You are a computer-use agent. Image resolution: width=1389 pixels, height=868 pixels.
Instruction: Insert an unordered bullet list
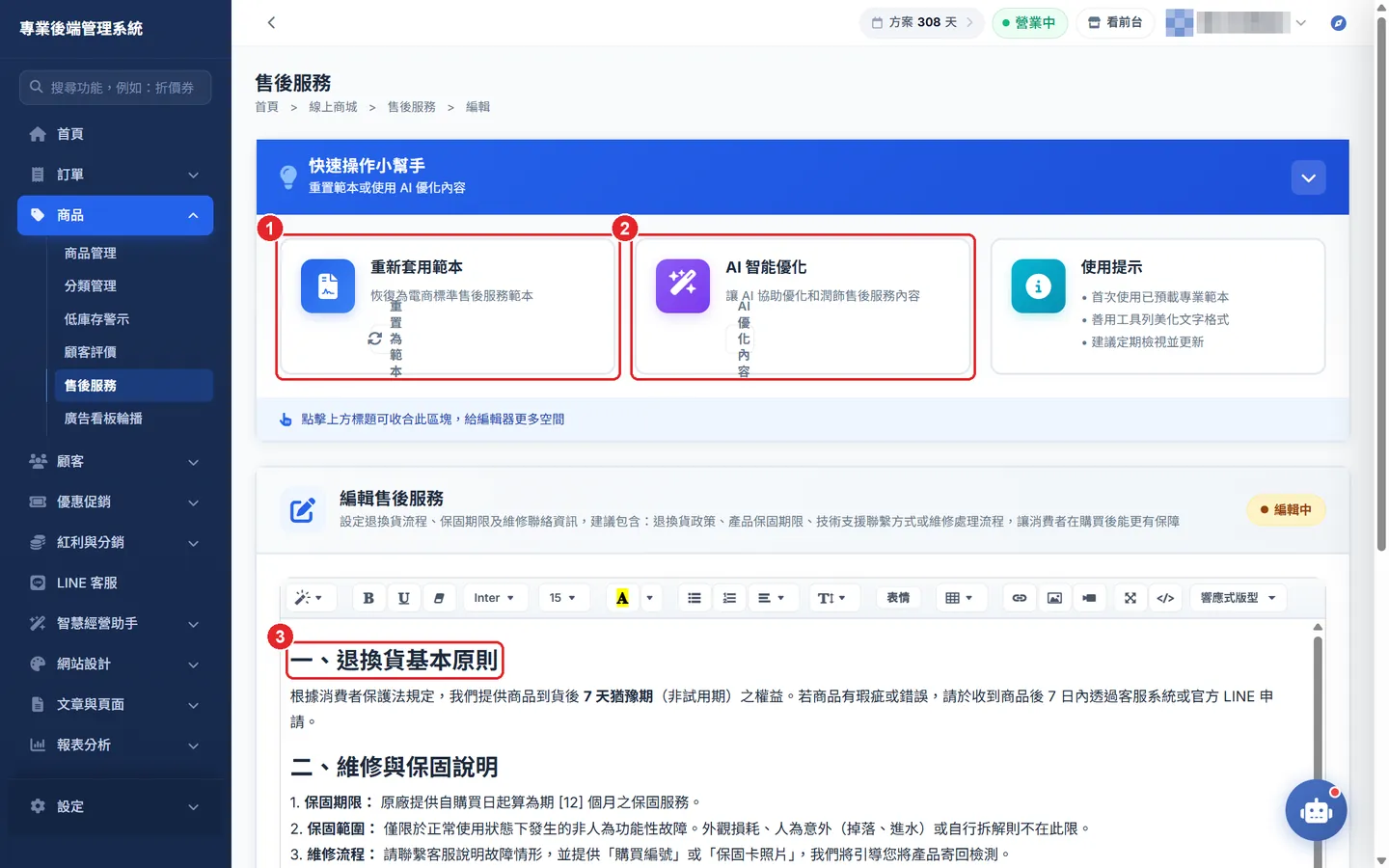pyautogui.click(x=694, y=598)
